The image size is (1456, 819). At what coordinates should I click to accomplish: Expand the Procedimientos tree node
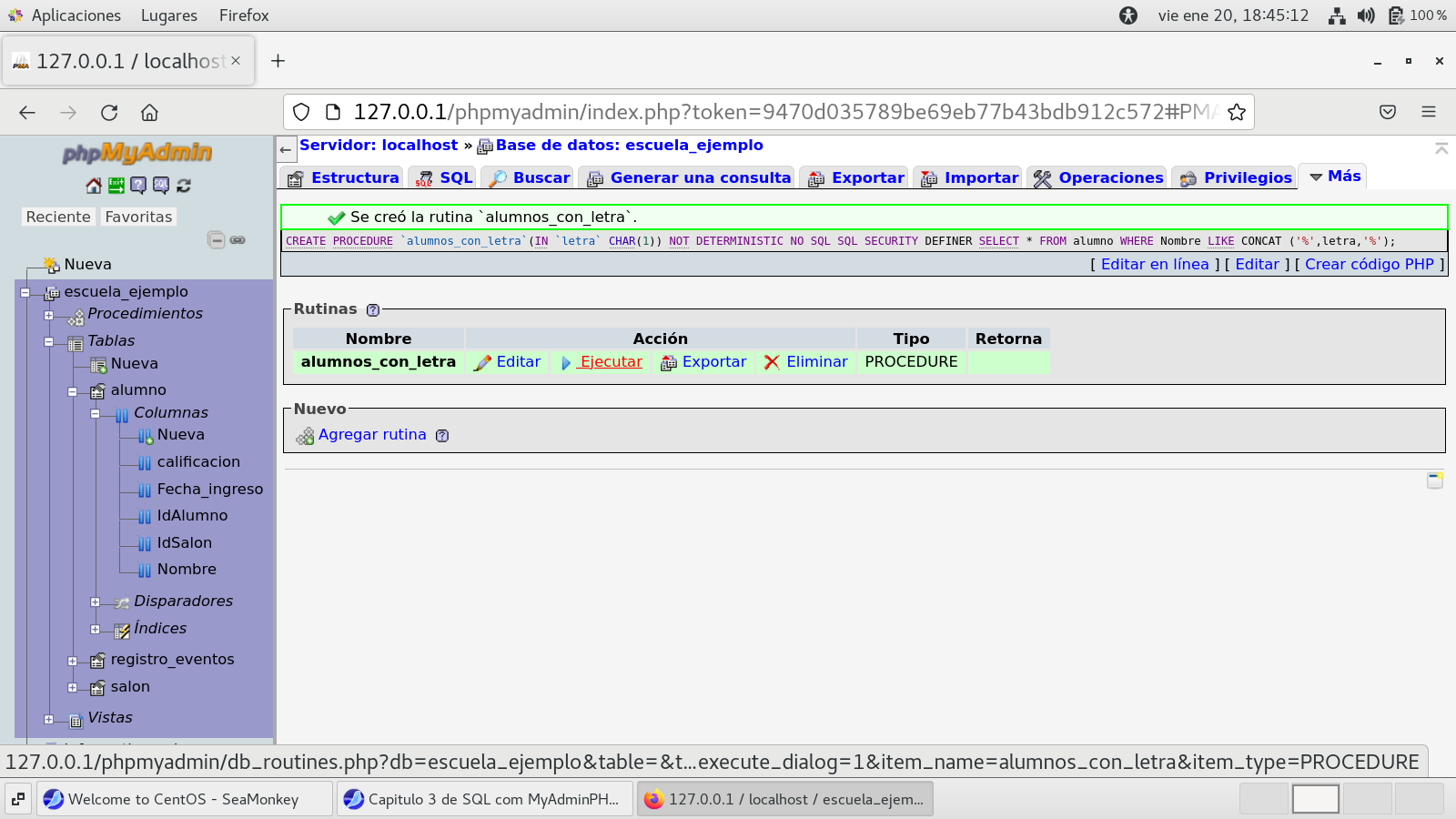49,315
